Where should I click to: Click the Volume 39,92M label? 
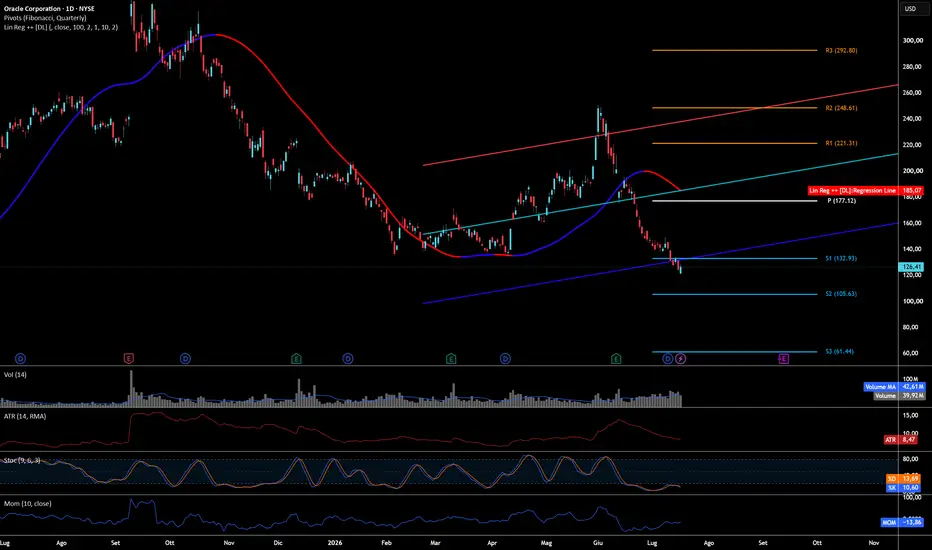pyautogui.click(x=899, y=395)
